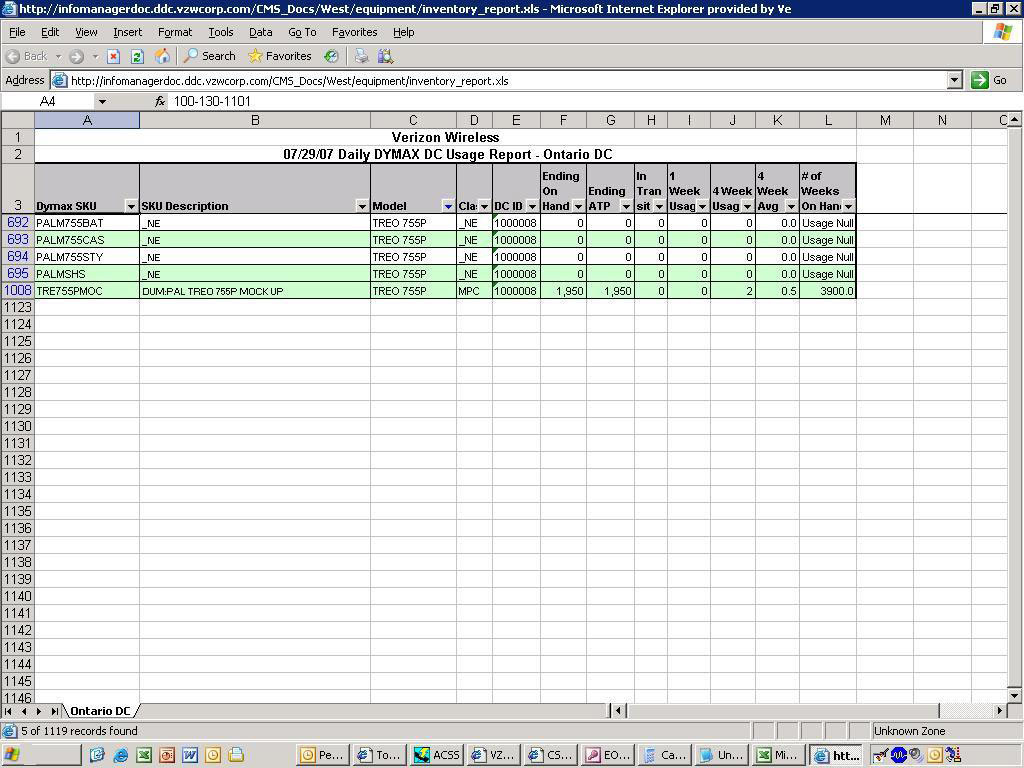Open the File menu
Image resolution: width=1024 pixels, height=768 pixels.
[17, 32]
